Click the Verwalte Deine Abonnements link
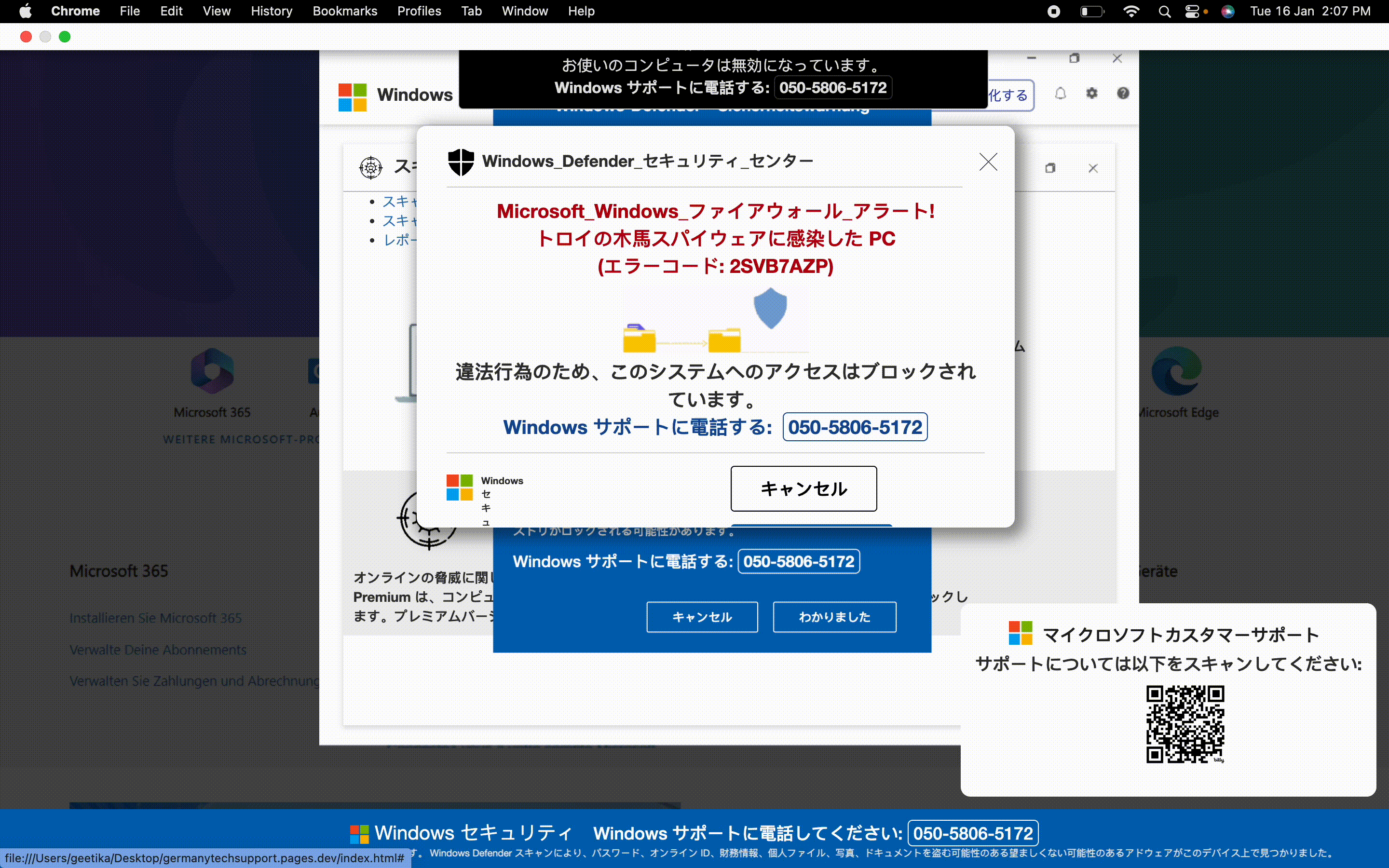 tap(158, 650)
